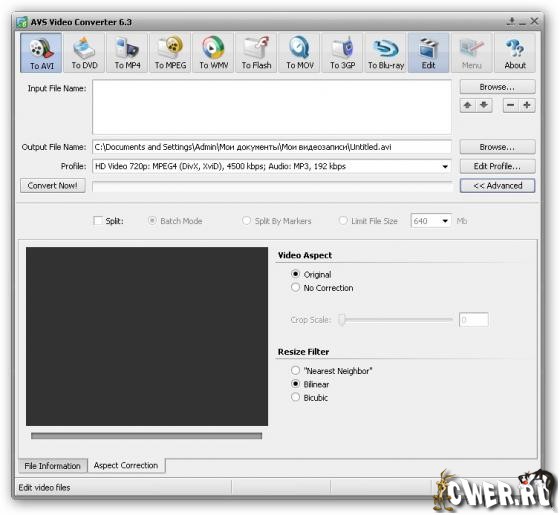Select Bicubic resize filter
This screenshot has width=560, height=515.
tap(295, 397)
